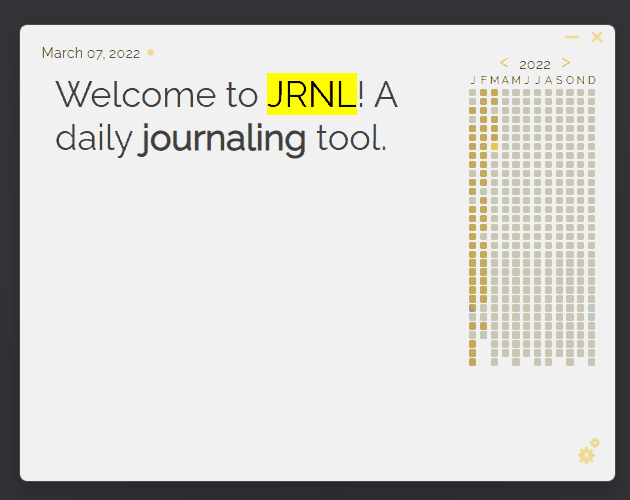The width and height of the screenshot is (630, 500).
Task: Pick the N (November) month header
Action: (581, 80)
